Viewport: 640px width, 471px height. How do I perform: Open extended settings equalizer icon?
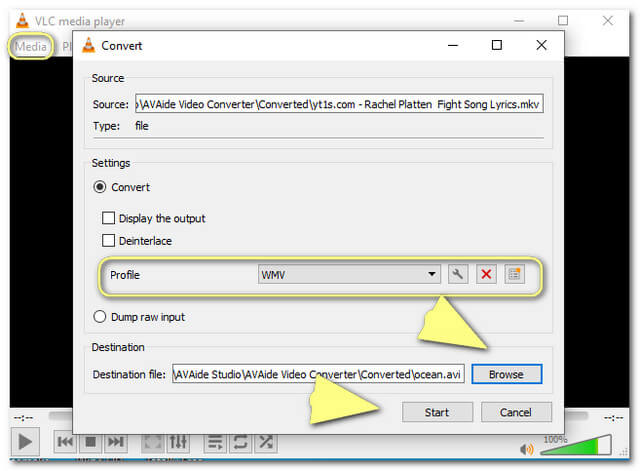coord(178,442)
